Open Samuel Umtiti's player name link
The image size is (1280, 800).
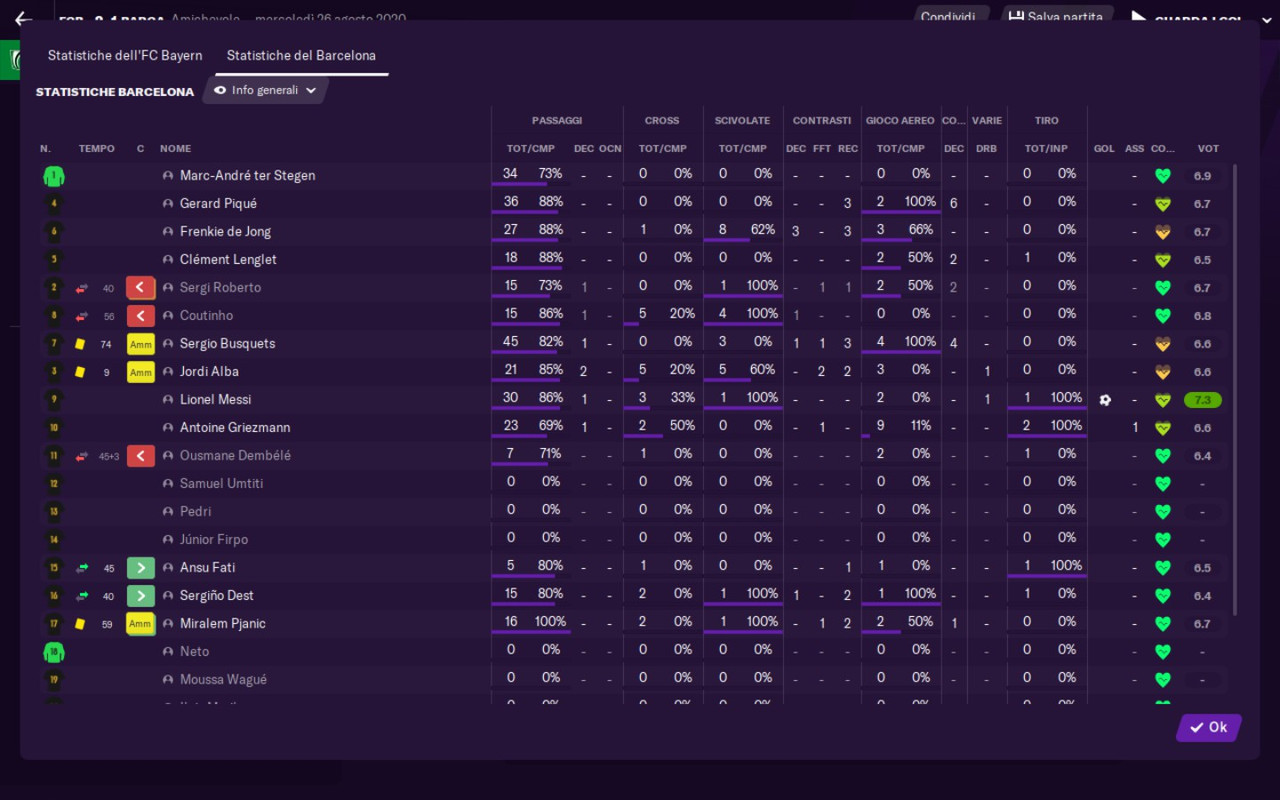pos(222,484)
